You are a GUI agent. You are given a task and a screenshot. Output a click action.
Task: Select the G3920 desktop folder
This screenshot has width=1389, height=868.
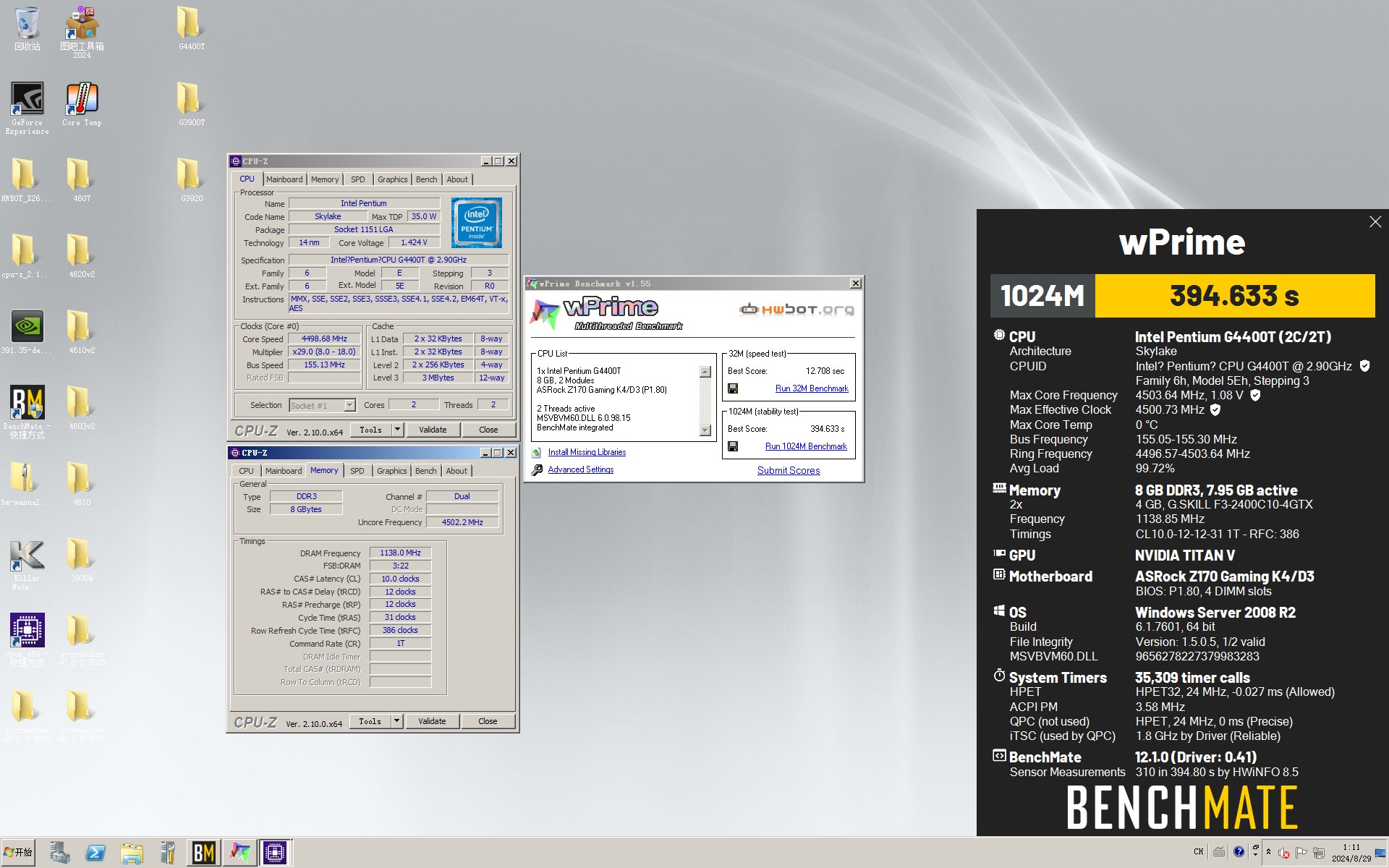click(192, 180)
